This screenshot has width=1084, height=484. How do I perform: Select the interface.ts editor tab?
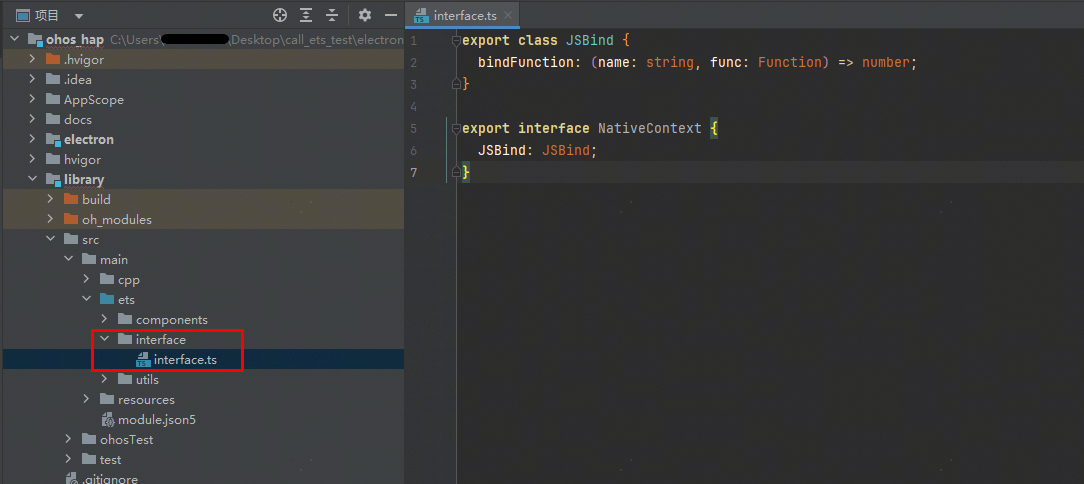[462, 15]
